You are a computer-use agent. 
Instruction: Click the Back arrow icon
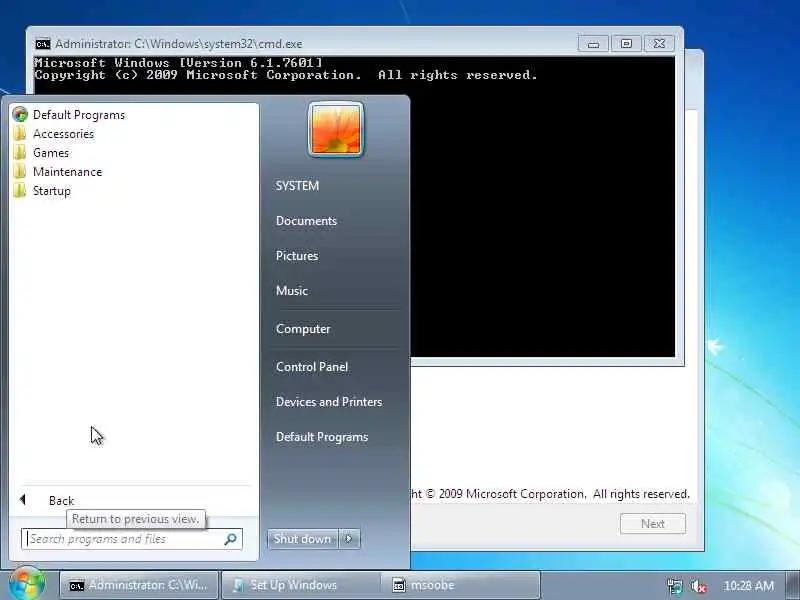point(22,499)
